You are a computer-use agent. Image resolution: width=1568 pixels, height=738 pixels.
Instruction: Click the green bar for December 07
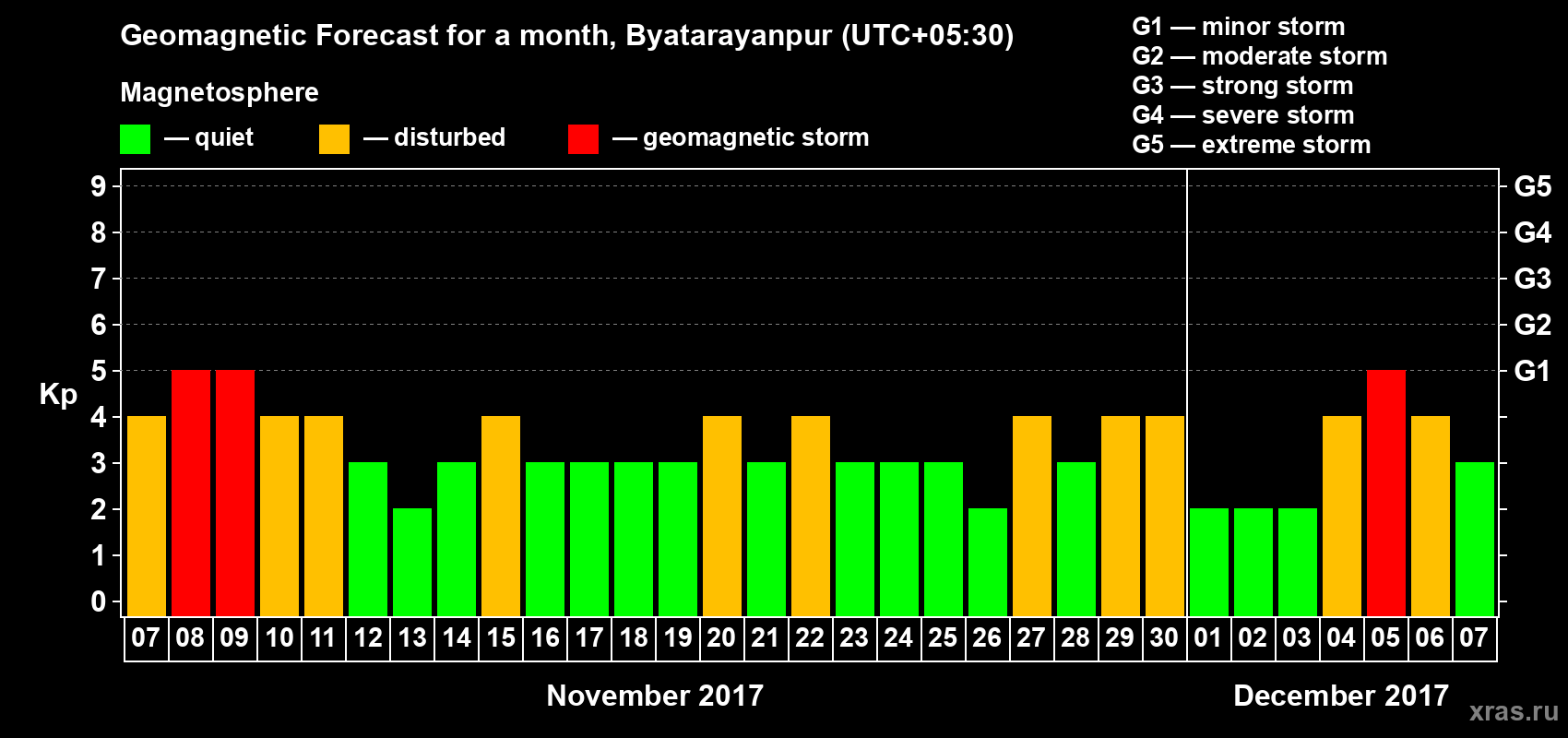[1475, 540]
